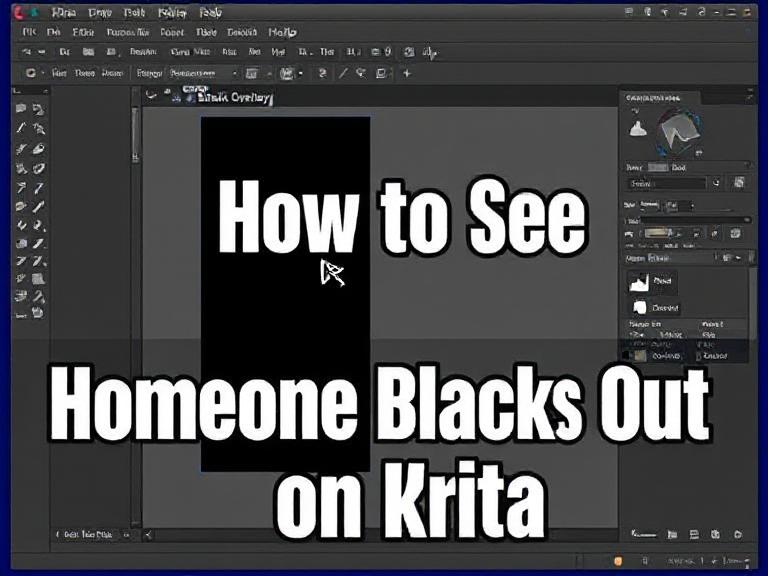Click the dark text field in the color docker
Viewport: 768px width, 576px height.
(x=667, y=184)
